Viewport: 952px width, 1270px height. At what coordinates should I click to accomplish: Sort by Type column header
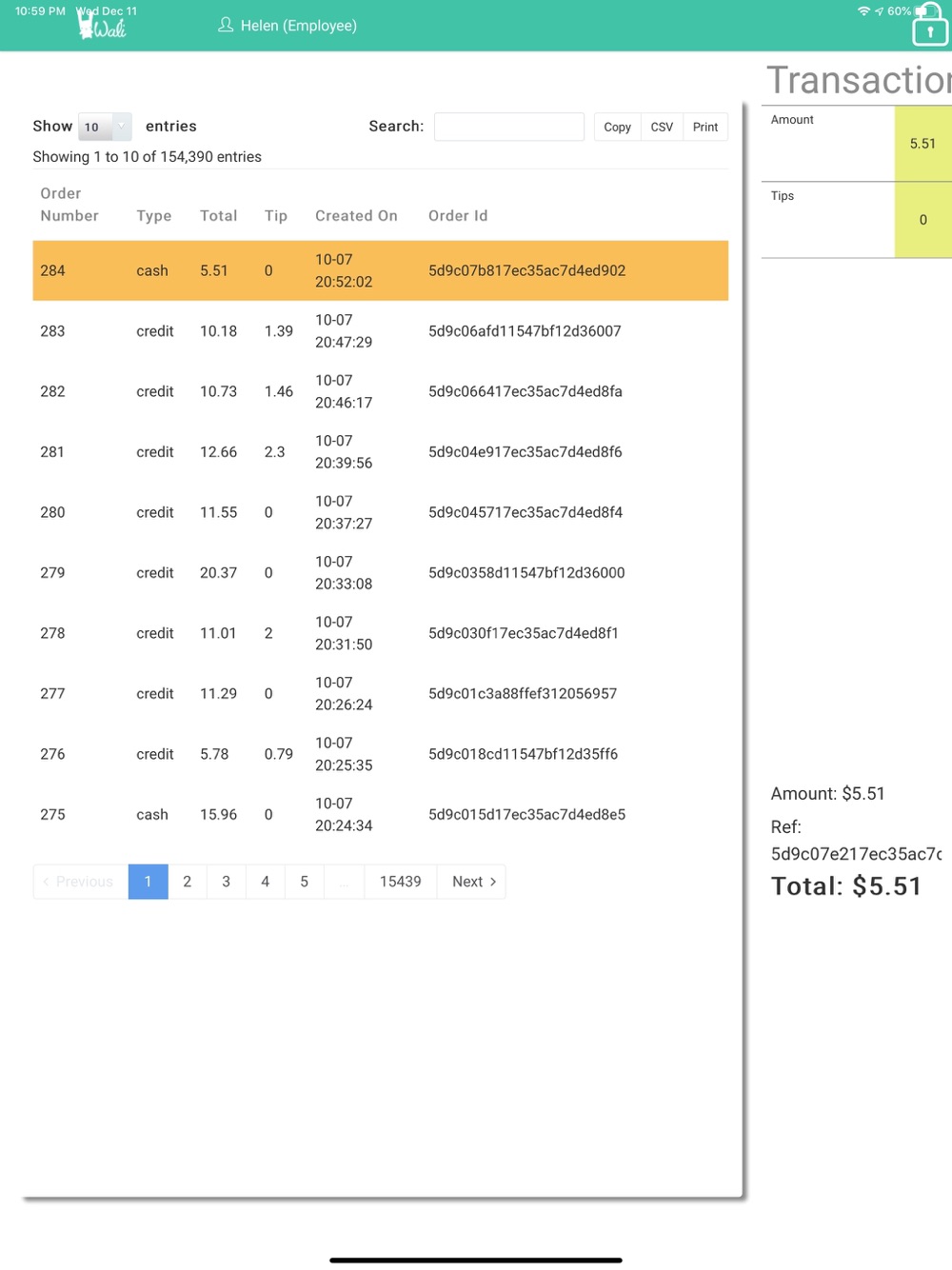coord(154,216)
